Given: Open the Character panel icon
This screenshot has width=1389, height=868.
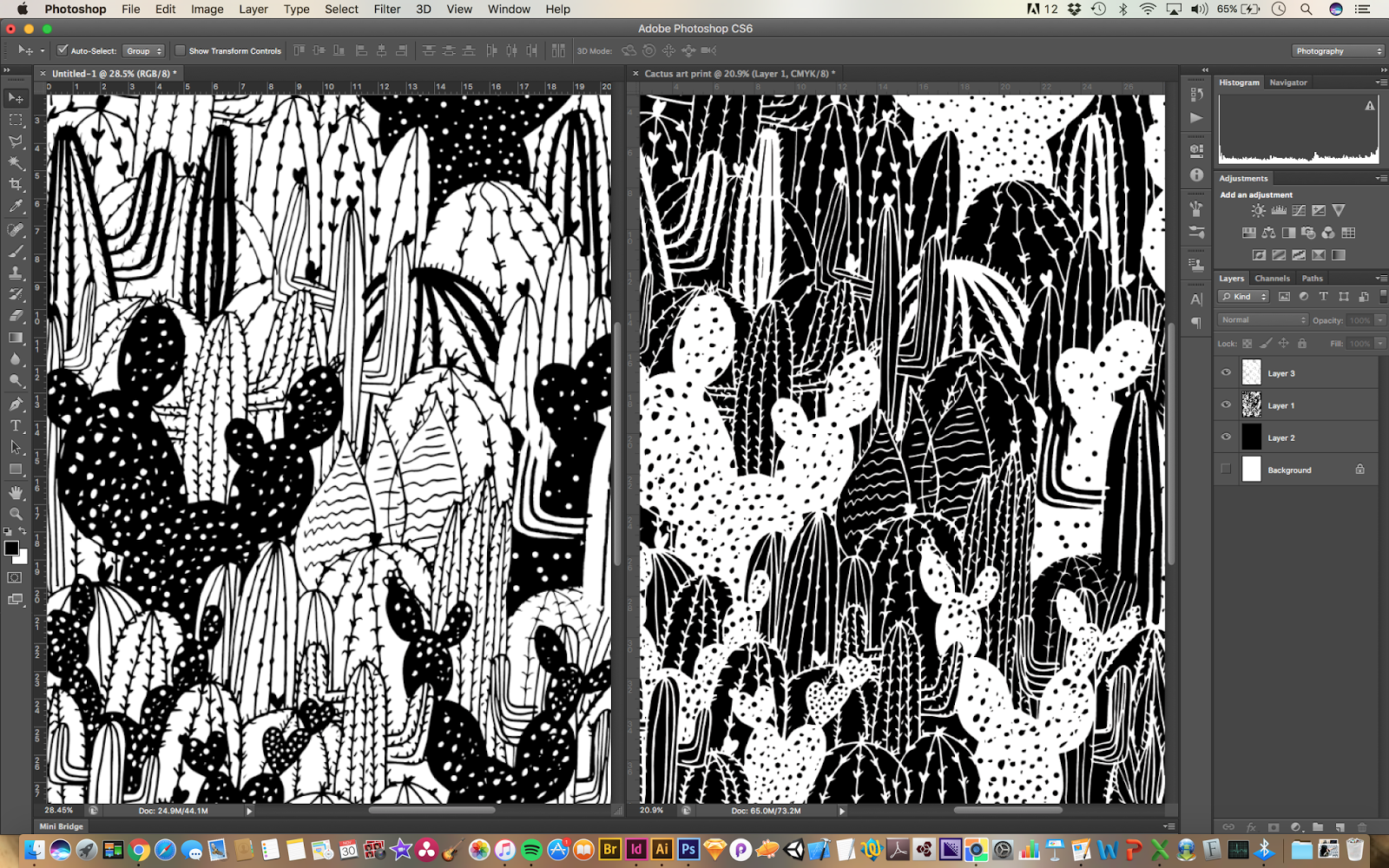Looking at the screenshot, I should 1196,300.
